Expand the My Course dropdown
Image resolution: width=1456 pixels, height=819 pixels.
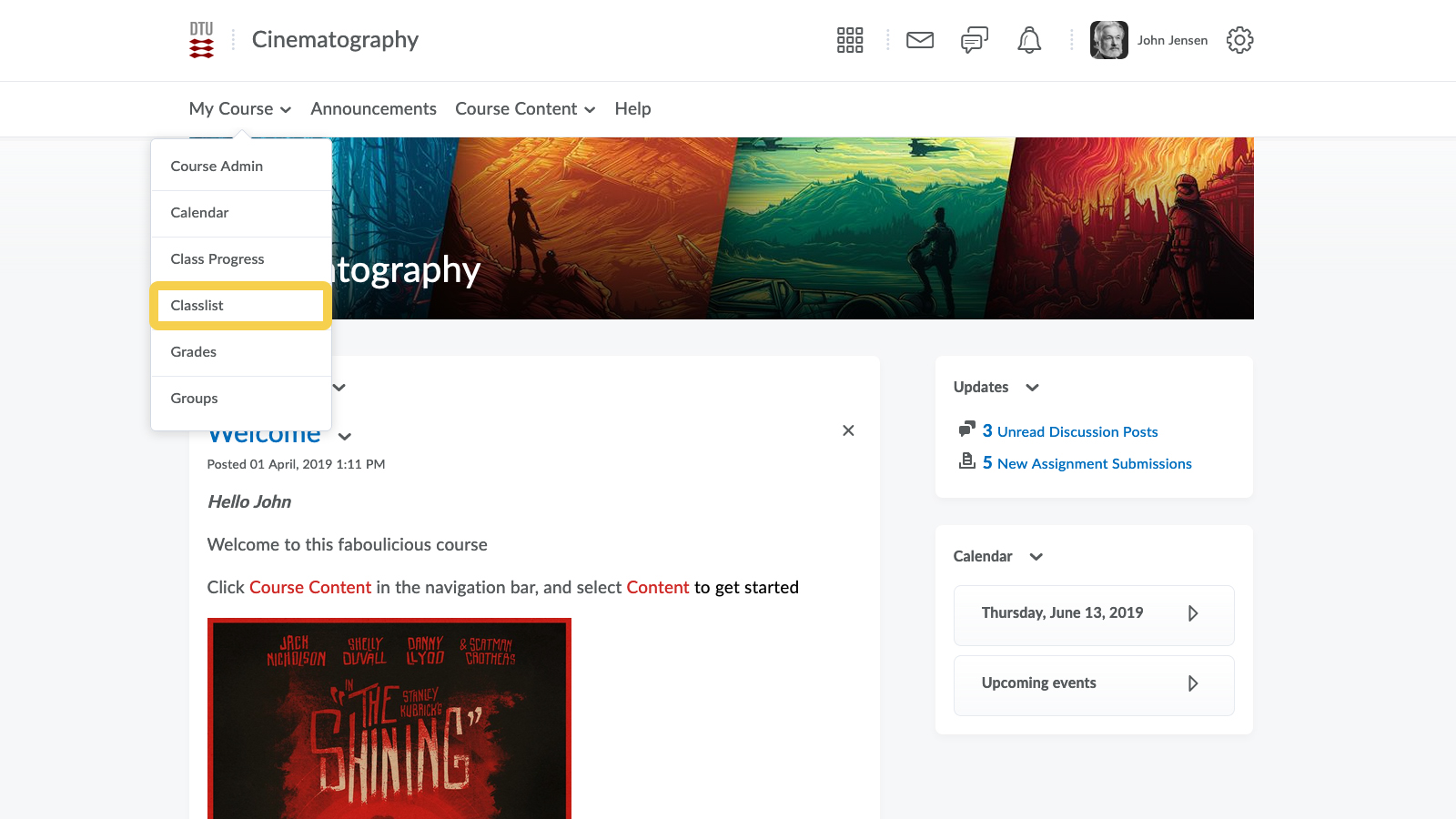coord(239,109)
